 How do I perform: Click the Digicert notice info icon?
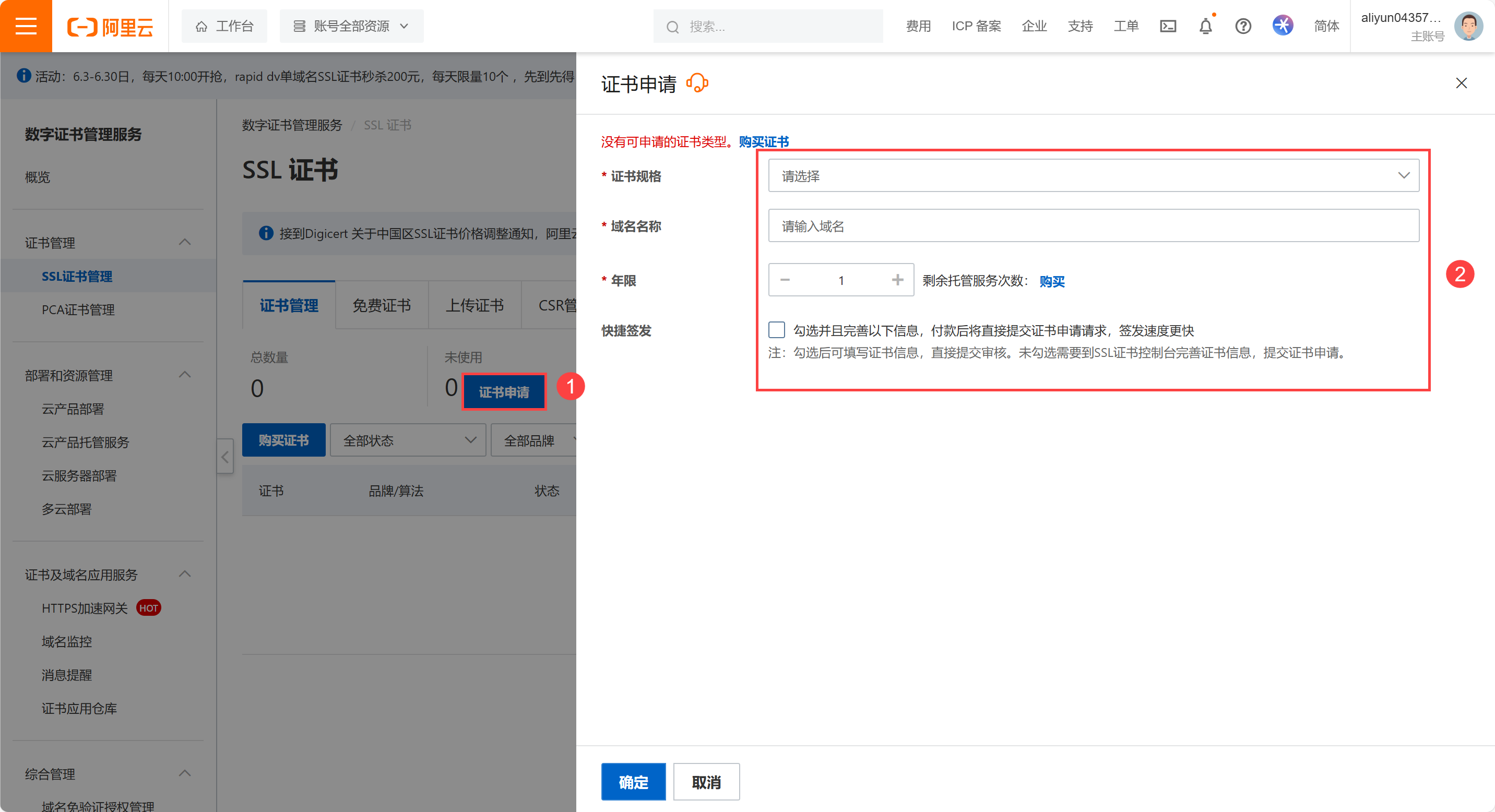[266, 233]
